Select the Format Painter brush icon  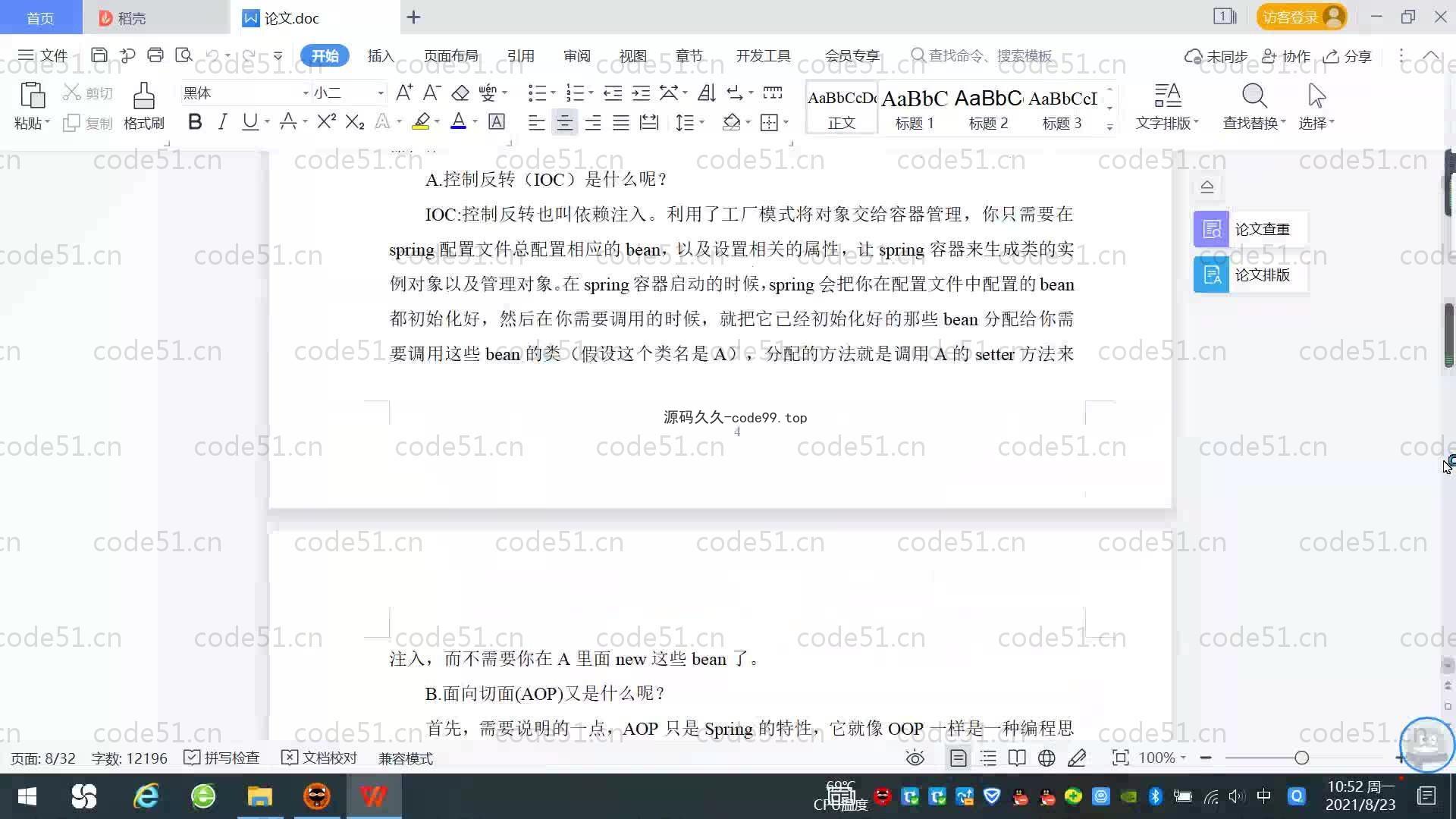143,96
